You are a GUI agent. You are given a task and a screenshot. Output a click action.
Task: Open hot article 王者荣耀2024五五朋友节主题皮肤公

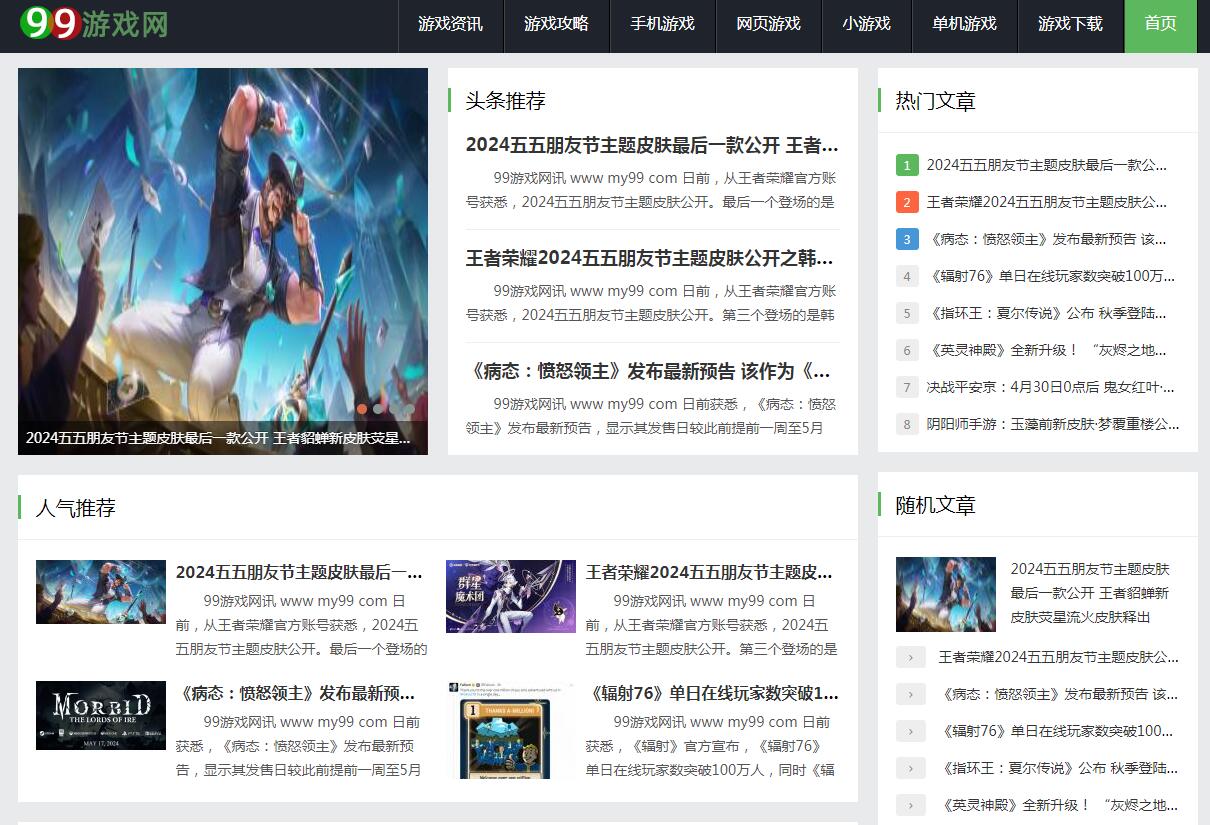click(x=1047, y=202)
